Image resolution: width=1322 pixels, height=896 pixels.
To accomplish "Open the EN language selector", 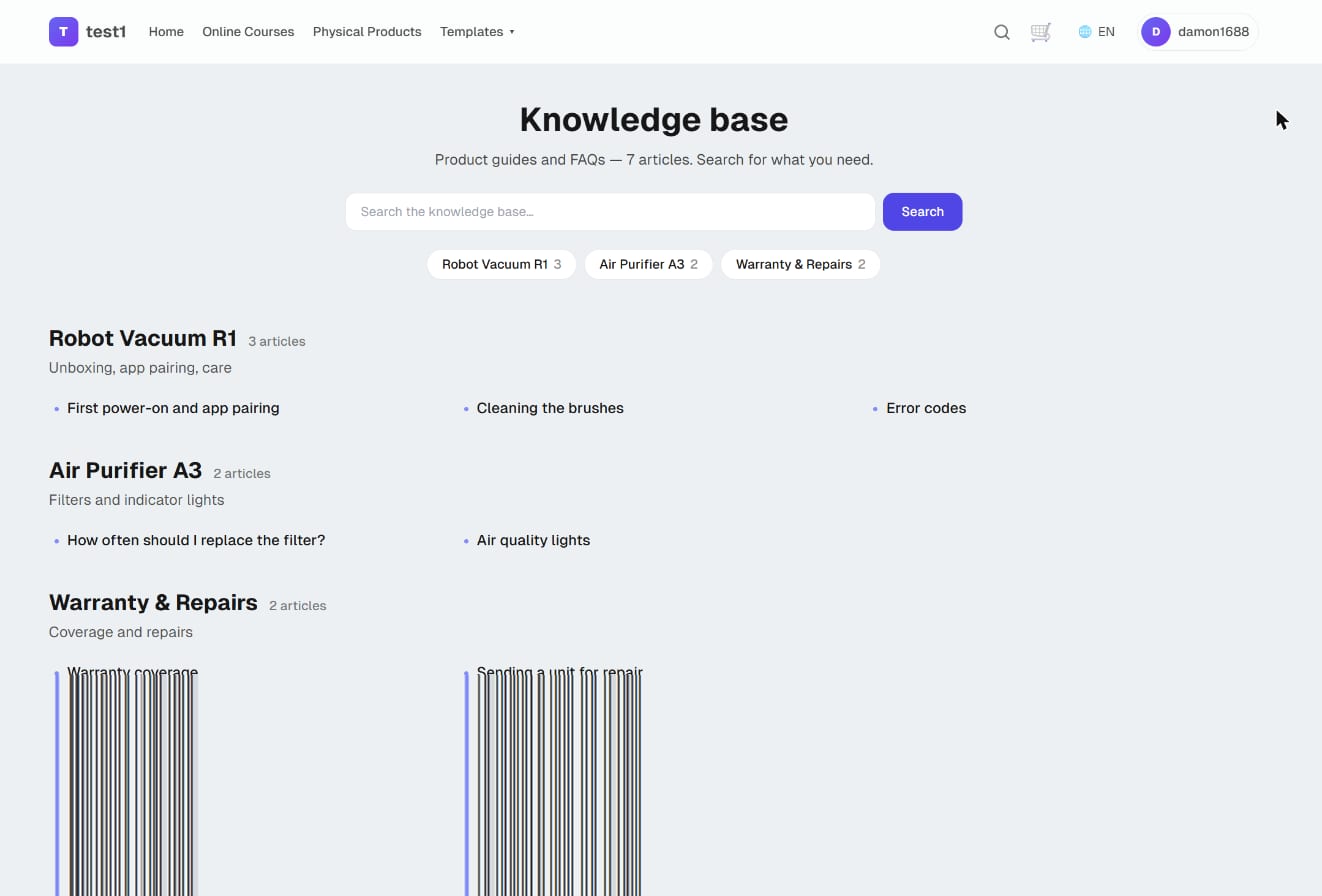I will tap(1097, 32).
